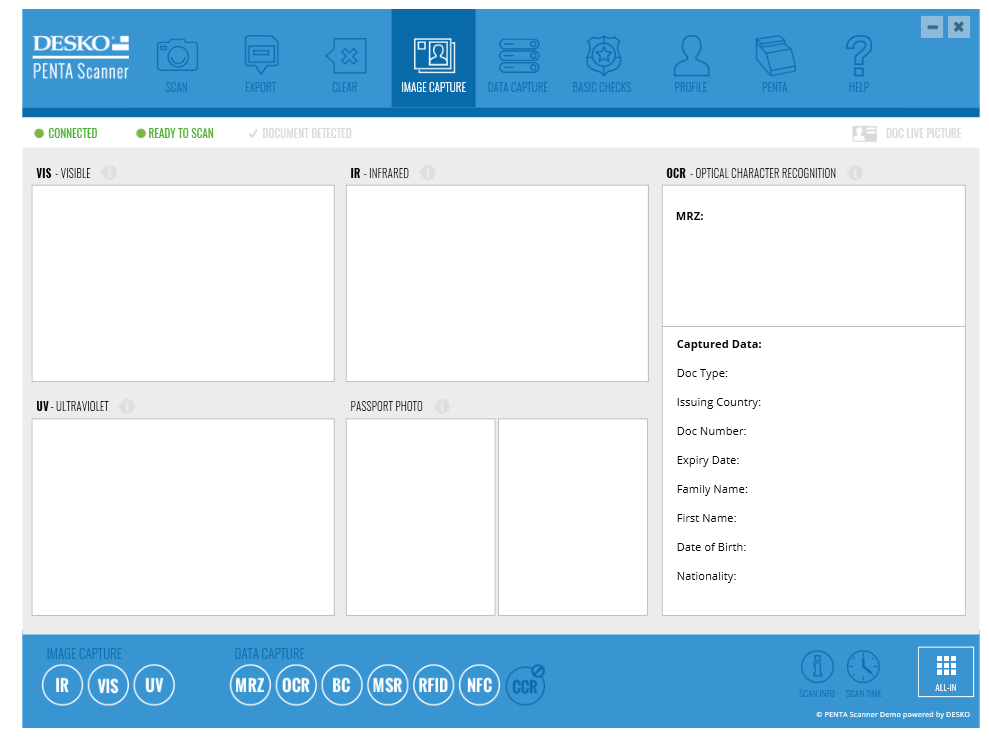The image size is (989, 739).
Task: Click the Scan Time icon
Action: [863, 670]
